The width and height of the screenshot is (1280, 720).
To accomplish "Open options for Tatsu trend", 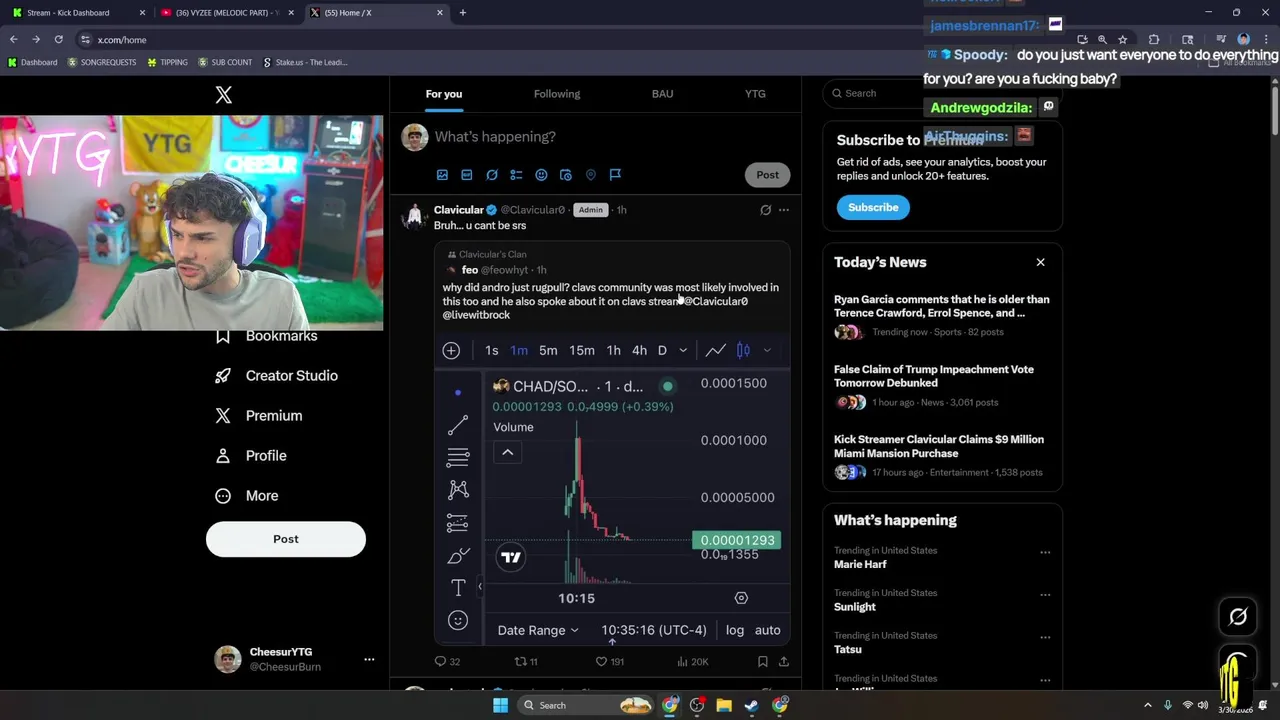I will 1045,637.
